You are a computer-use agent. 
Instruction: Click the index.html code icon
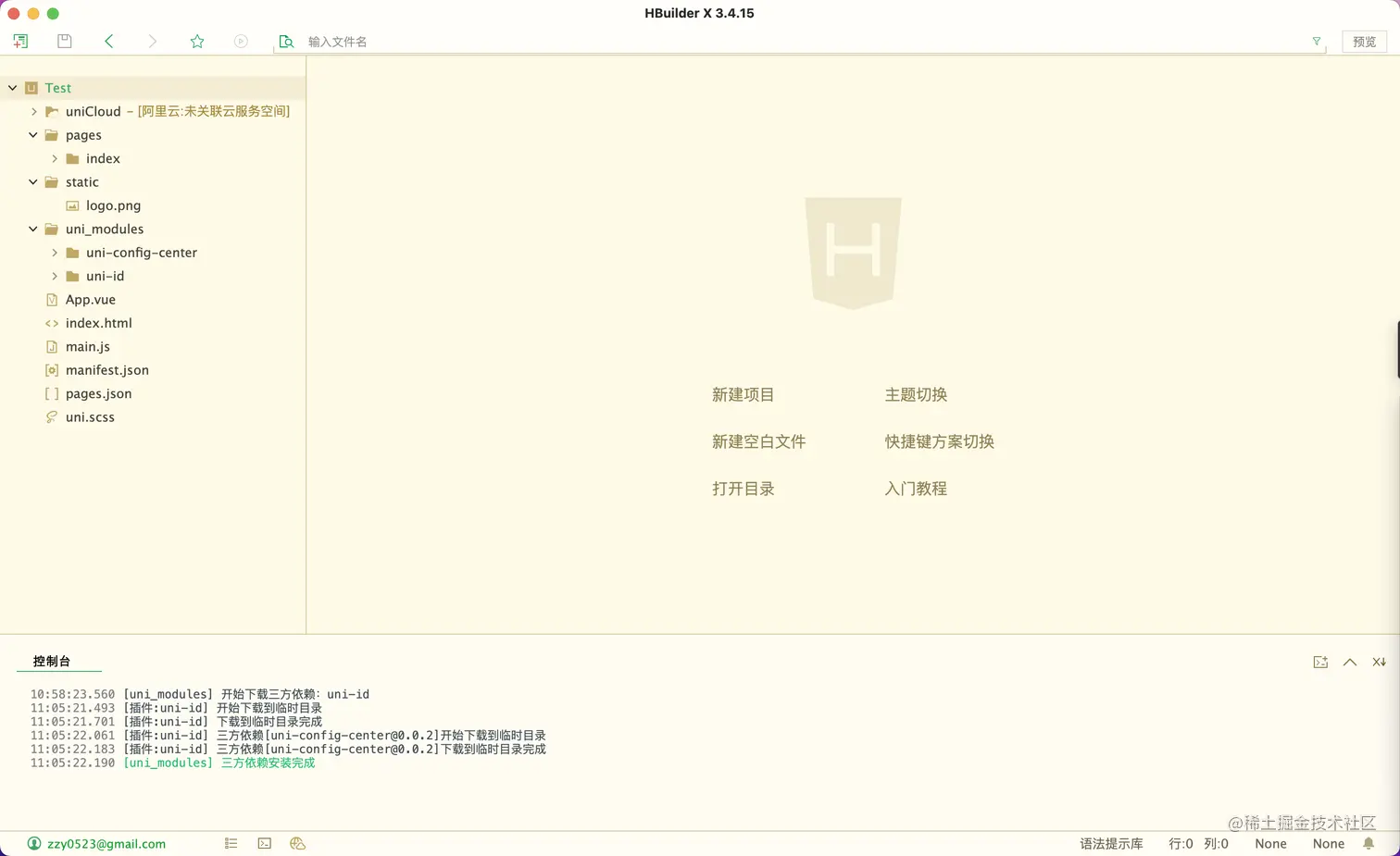pyautogui.click(x=52, y=323)
